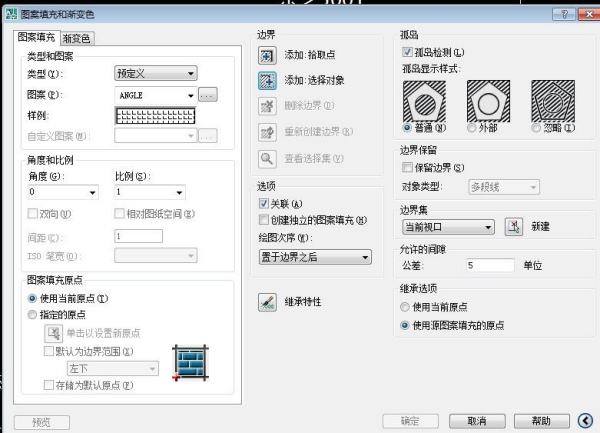Viewport: 600px width, 433px height.
Task: Select the 外部 island style thumbnail
Action: pos(488,101)
